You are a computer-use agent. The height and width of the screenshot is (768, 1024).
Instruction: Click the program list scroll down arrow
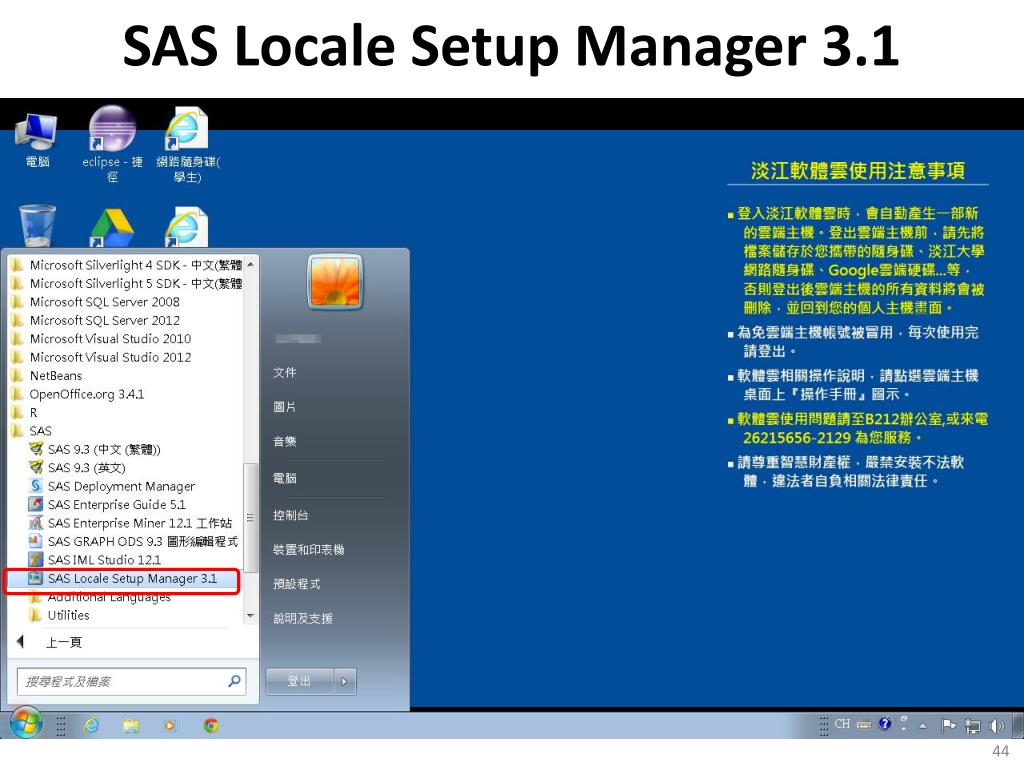(x=250, y=616)
